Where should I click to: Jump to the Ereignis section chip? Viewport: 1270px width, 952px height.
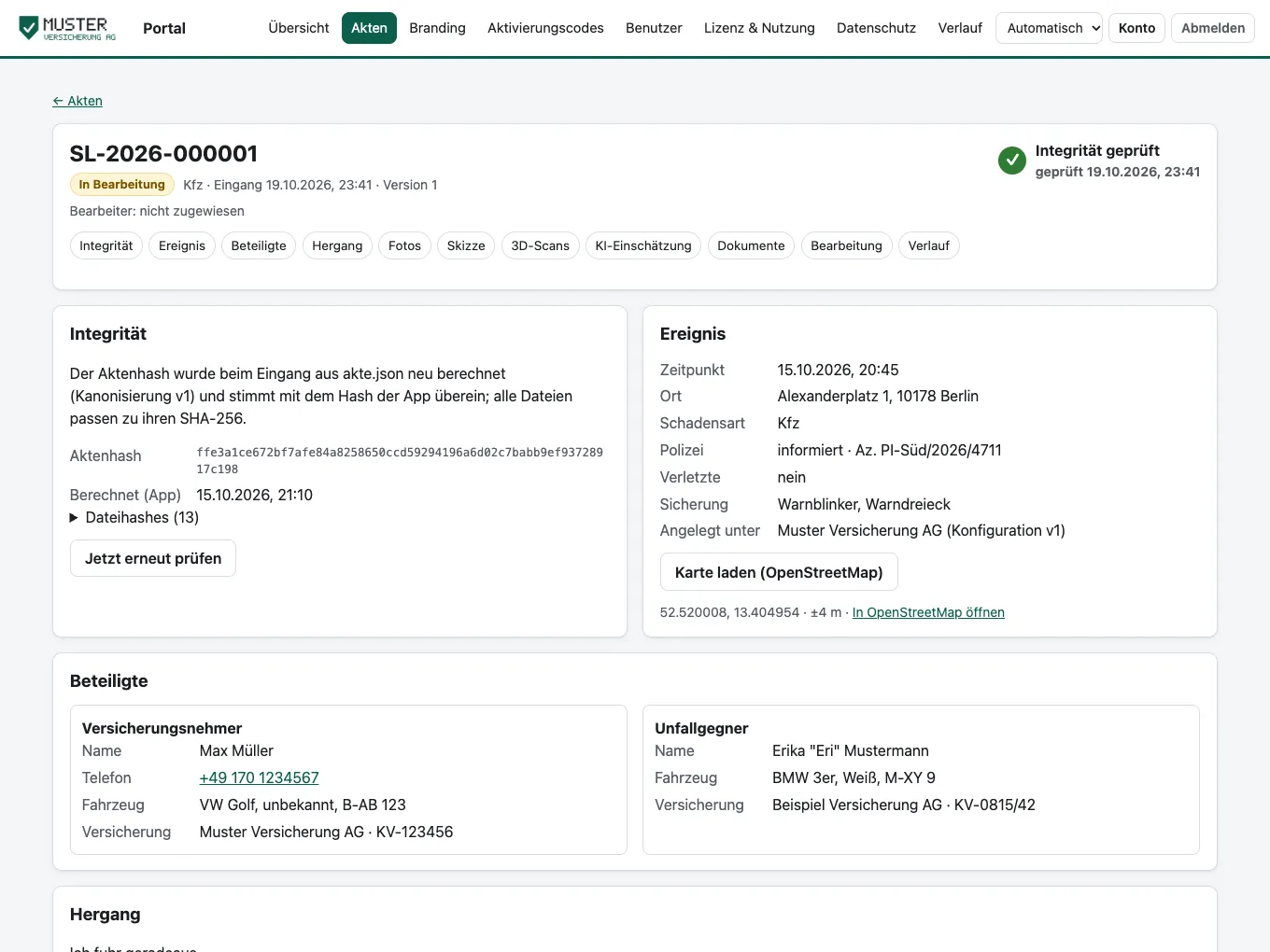(x=182, y=245)
